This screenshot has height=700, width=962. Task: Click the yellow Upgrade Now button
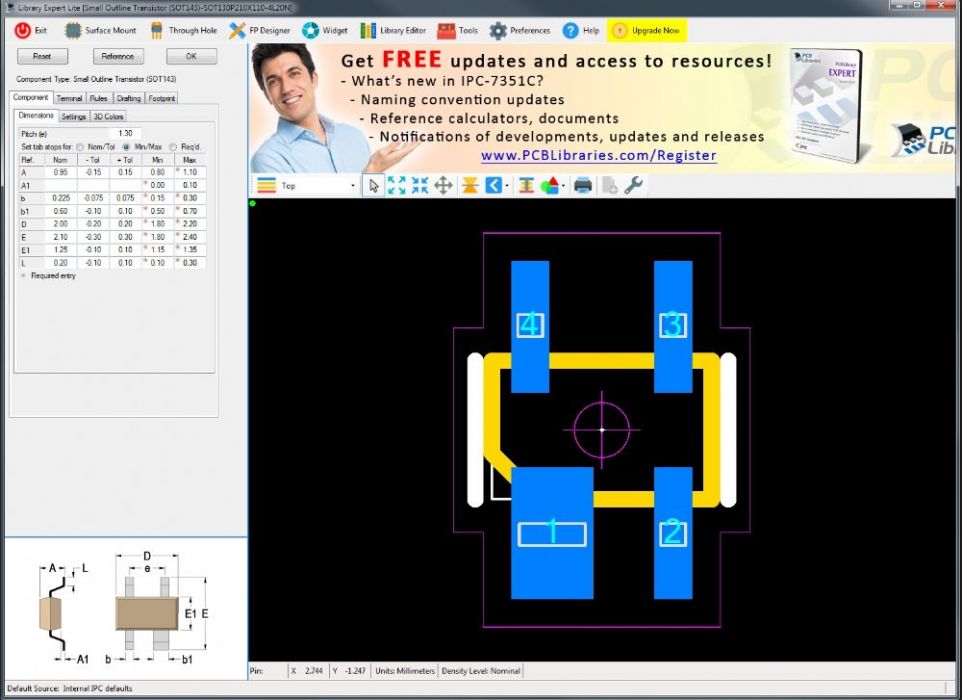click(647, 31)
